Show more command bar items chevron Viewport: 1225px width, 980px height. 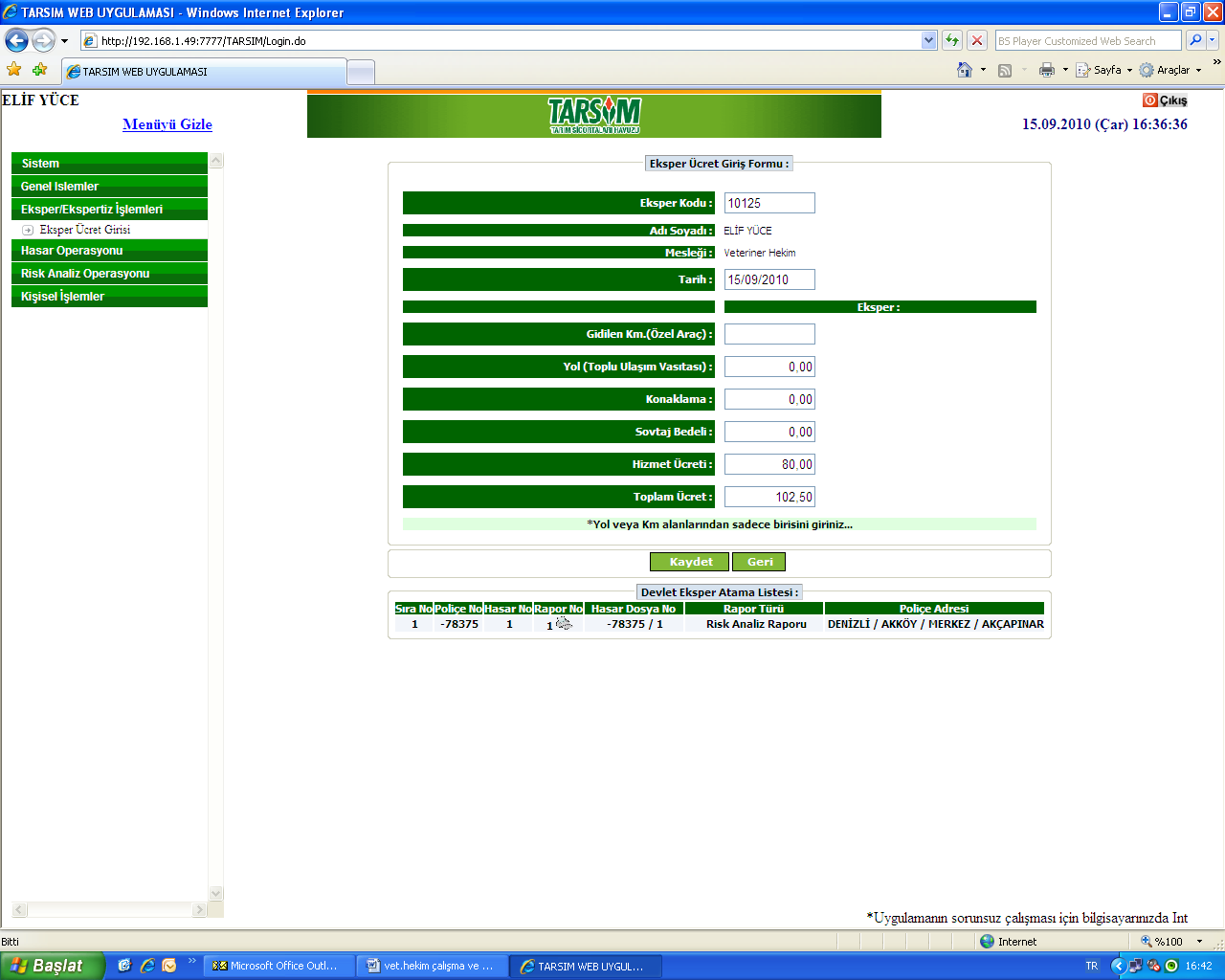1216,63
